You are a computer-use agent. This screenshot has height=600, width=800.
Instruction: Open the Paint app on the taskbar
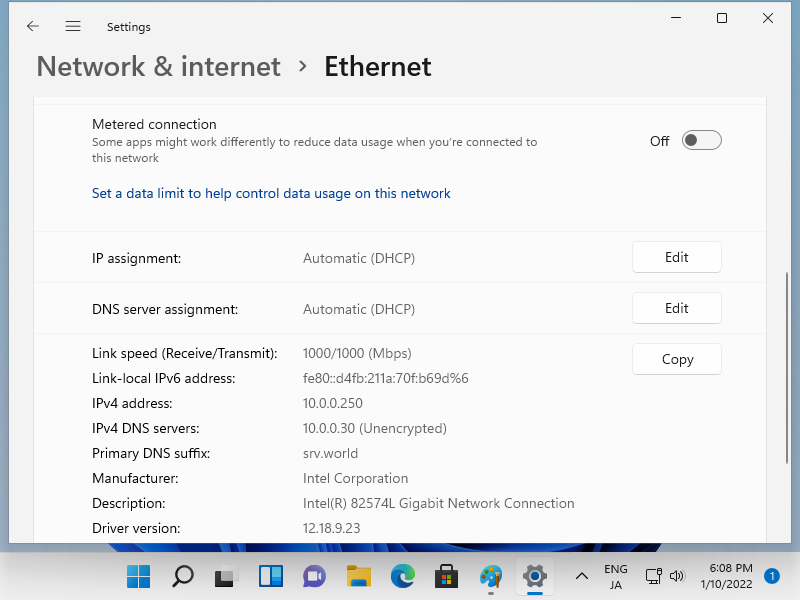coord(491,576)
